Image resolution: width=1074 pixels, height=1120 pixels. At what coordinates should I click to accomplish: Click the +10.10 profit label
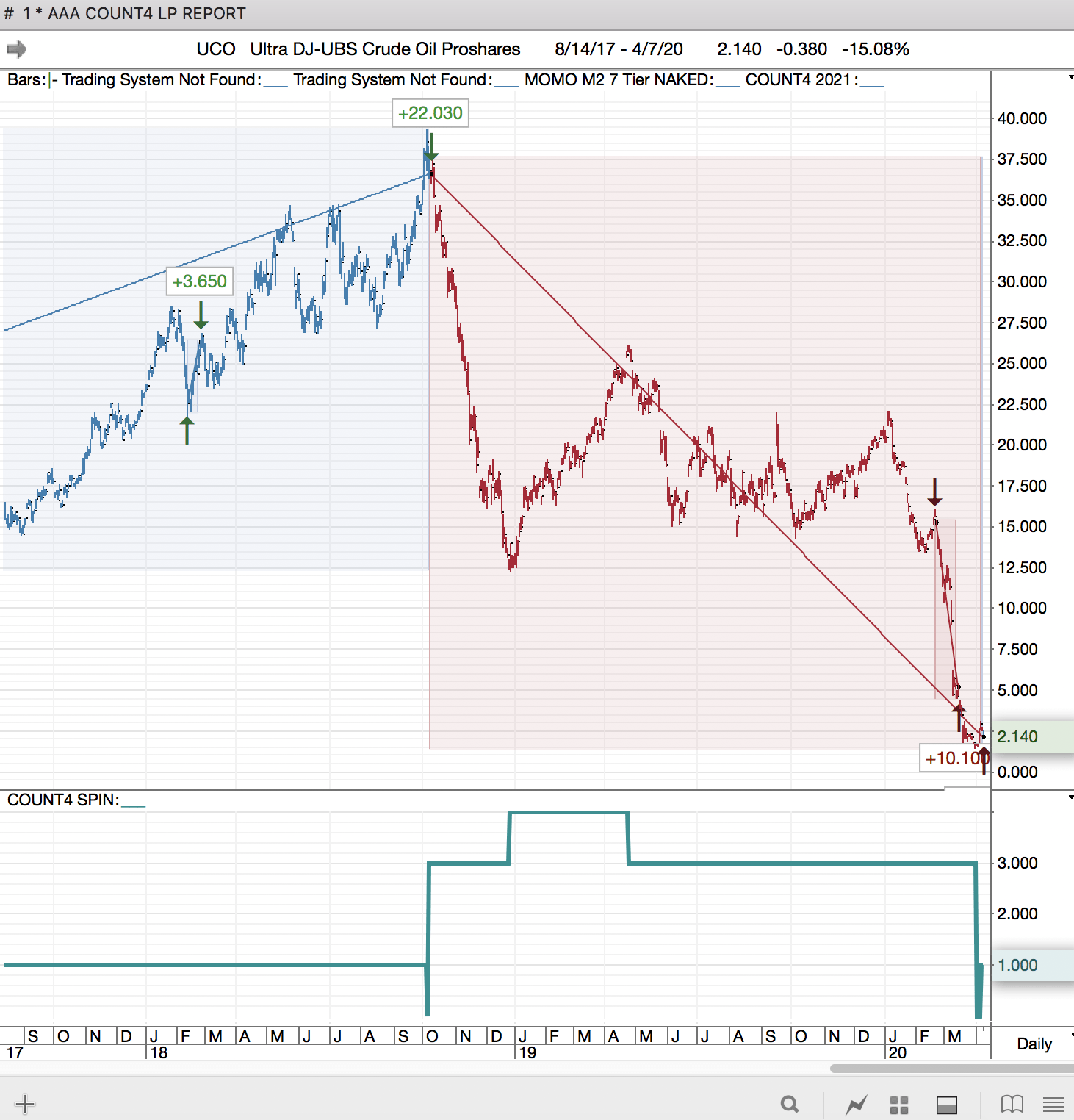[x=954, y=758]
